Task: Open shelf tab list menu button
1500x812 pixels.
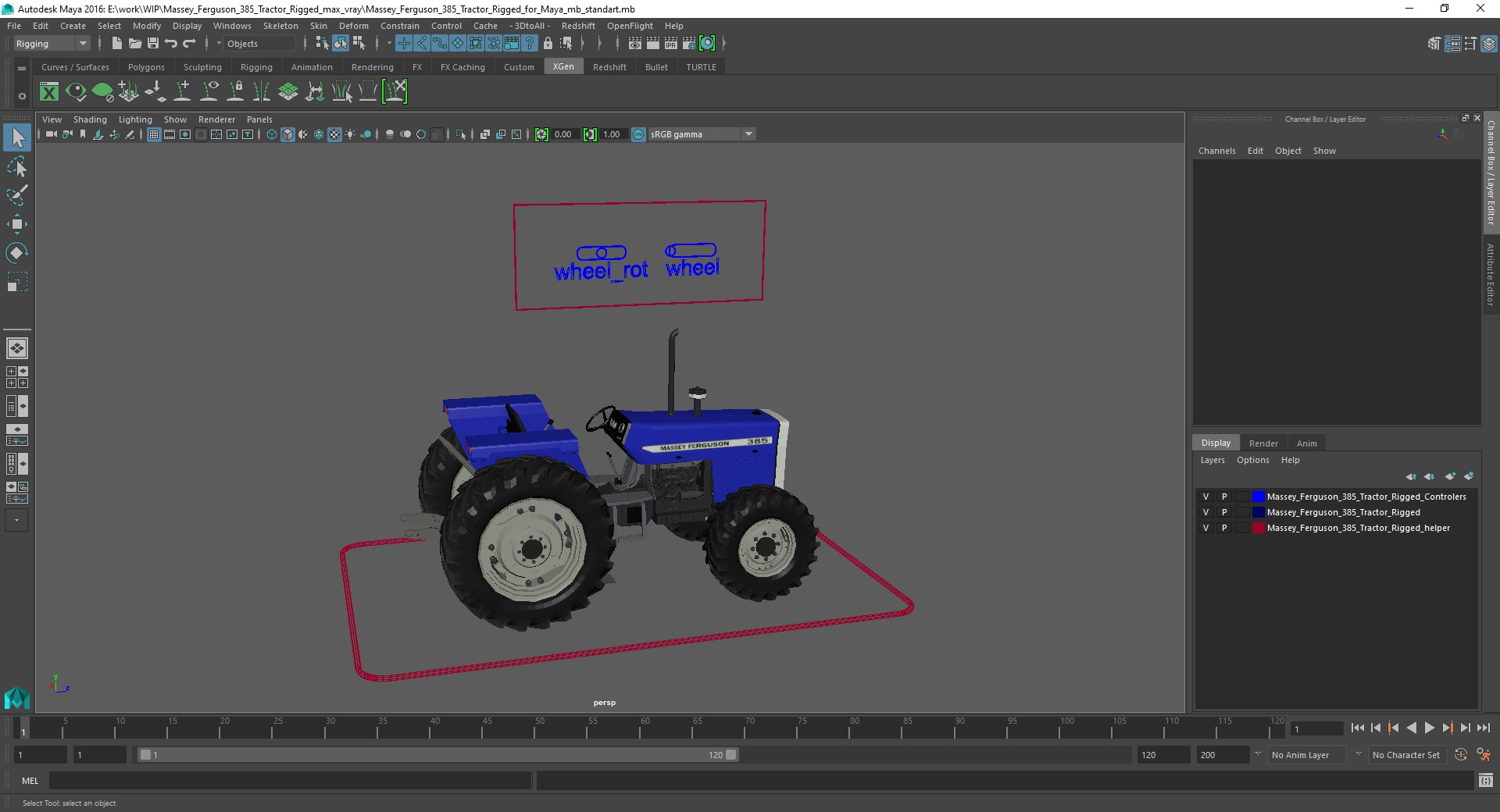Action: click(x=22, y=68)
